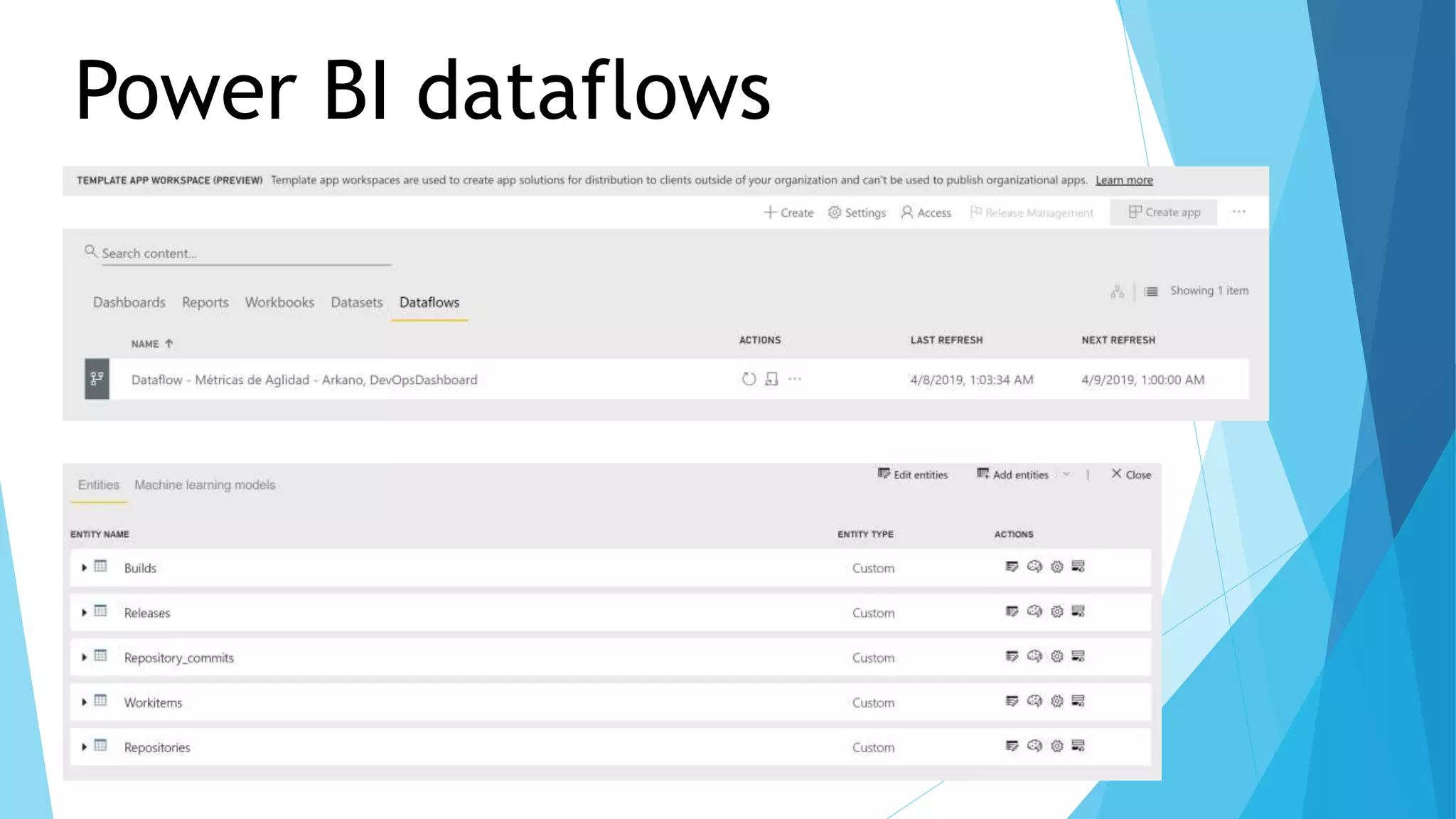The height and width of the screenshot is (819, 1456).
Task: Click Release Management
Action: pyautogui.click(x=1032, y=213)
